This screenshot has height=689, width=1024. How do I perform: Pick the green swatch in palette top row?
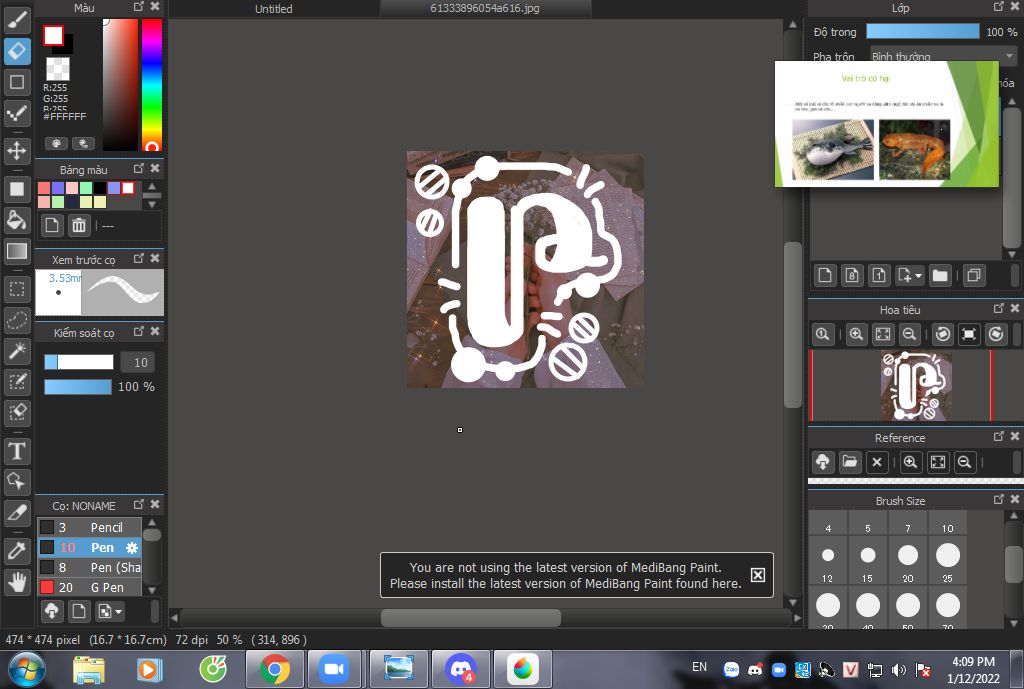pyautogui.click(x=86, y=188)
